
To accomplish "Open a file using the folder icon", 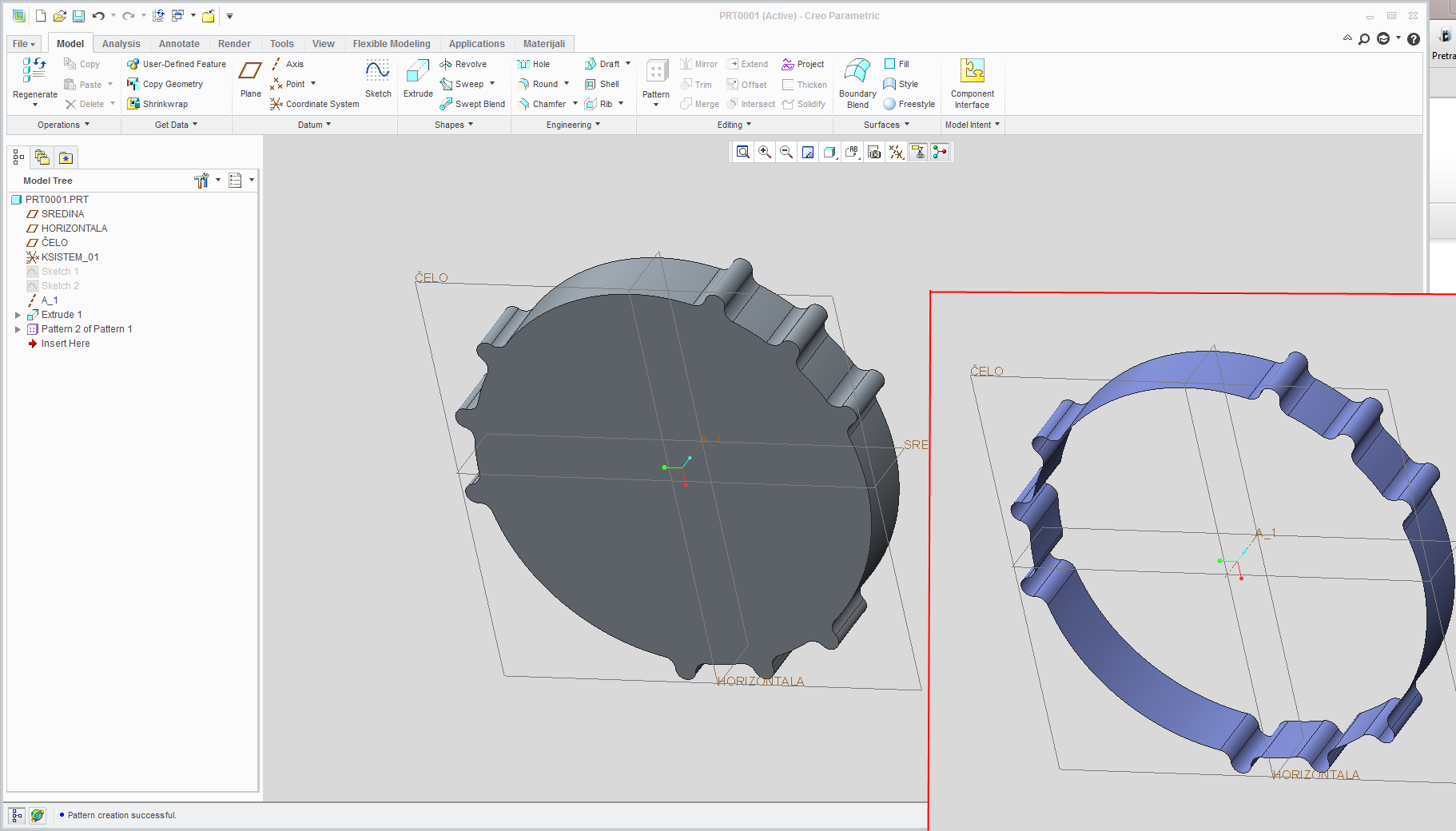I will [x=59, y=16].
